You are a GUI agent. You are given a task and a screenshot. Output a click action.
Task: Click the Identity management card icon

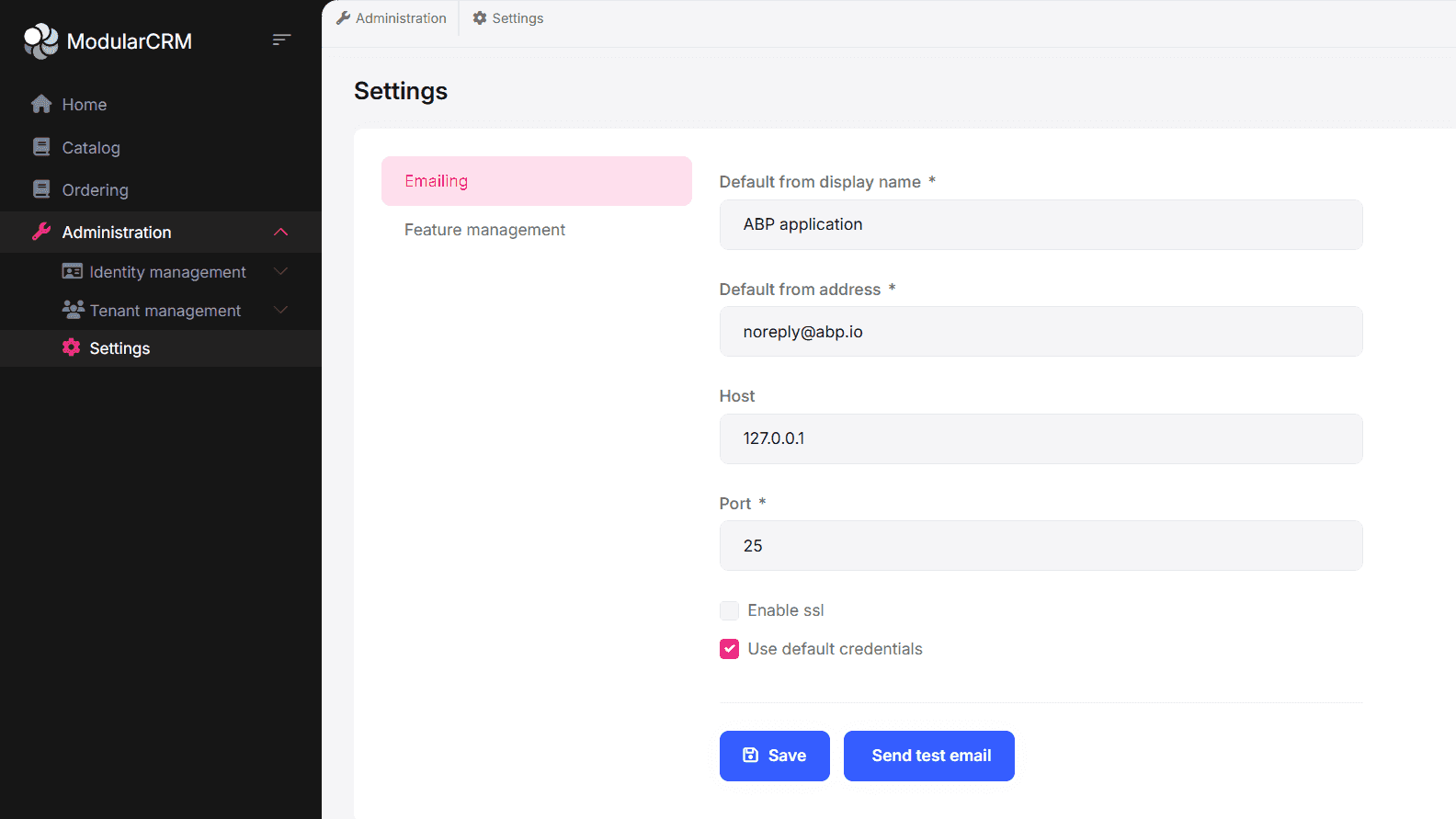(x=72, y=271)
